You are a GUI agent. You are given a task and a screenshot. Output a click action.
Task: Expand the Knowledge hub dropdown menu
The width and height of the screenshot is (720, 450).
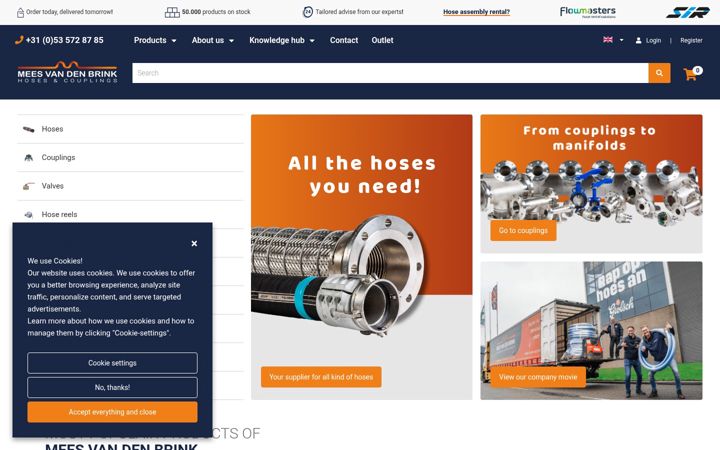pos(282,40)
